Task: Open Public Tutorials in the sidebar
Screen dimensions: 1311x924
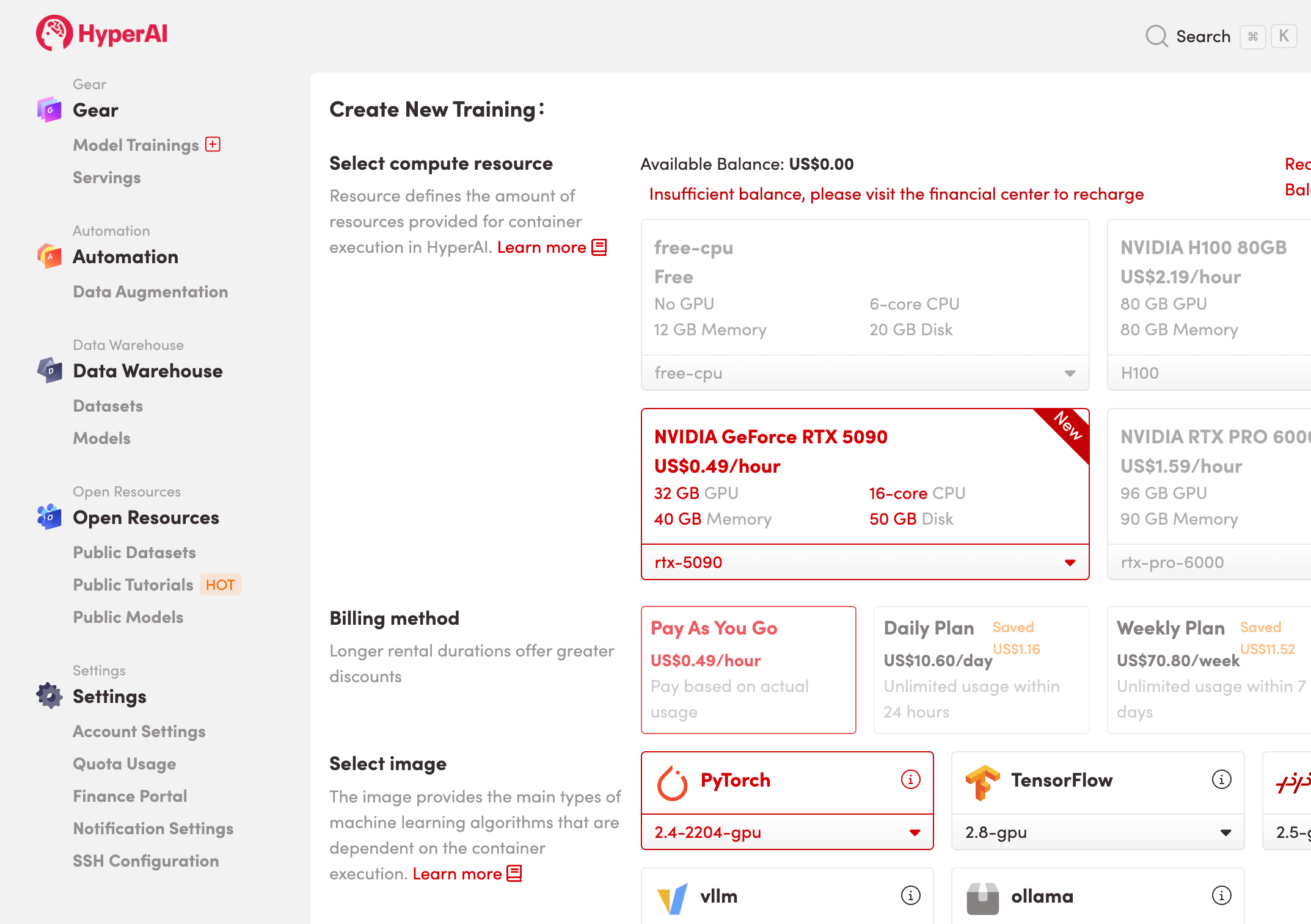Action: 132,584
